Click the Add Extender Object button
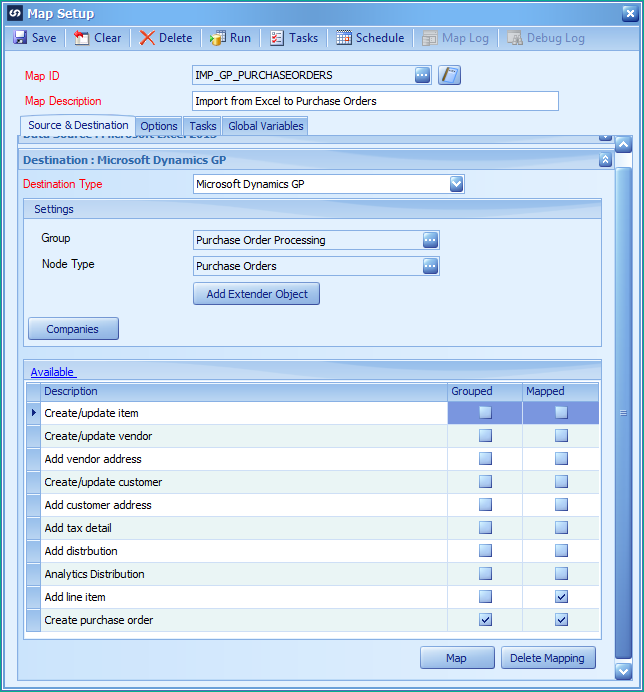This screenshot has height=692, width=644. [x=256, y=294]
